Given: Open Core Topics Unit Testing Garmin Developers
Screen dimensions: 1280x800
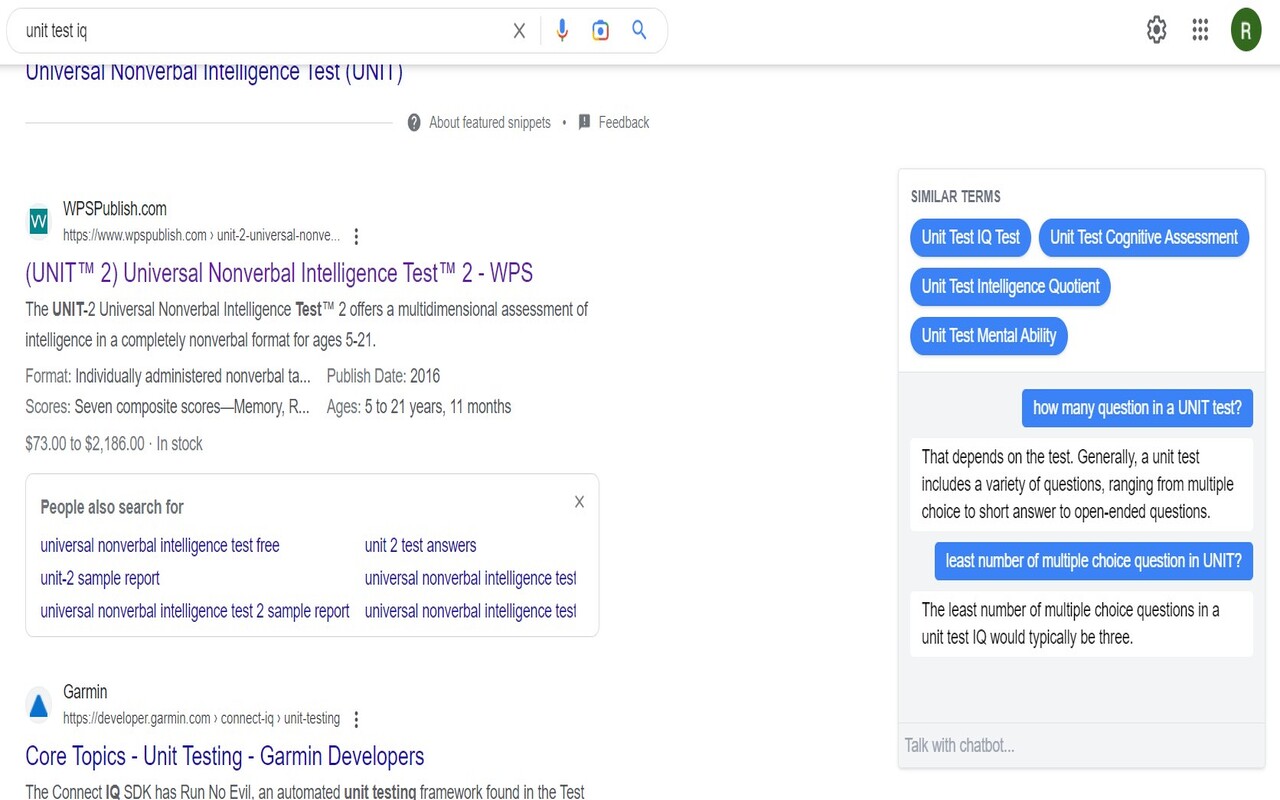Looking at the screenshot, I should click(x=224, y=756).
